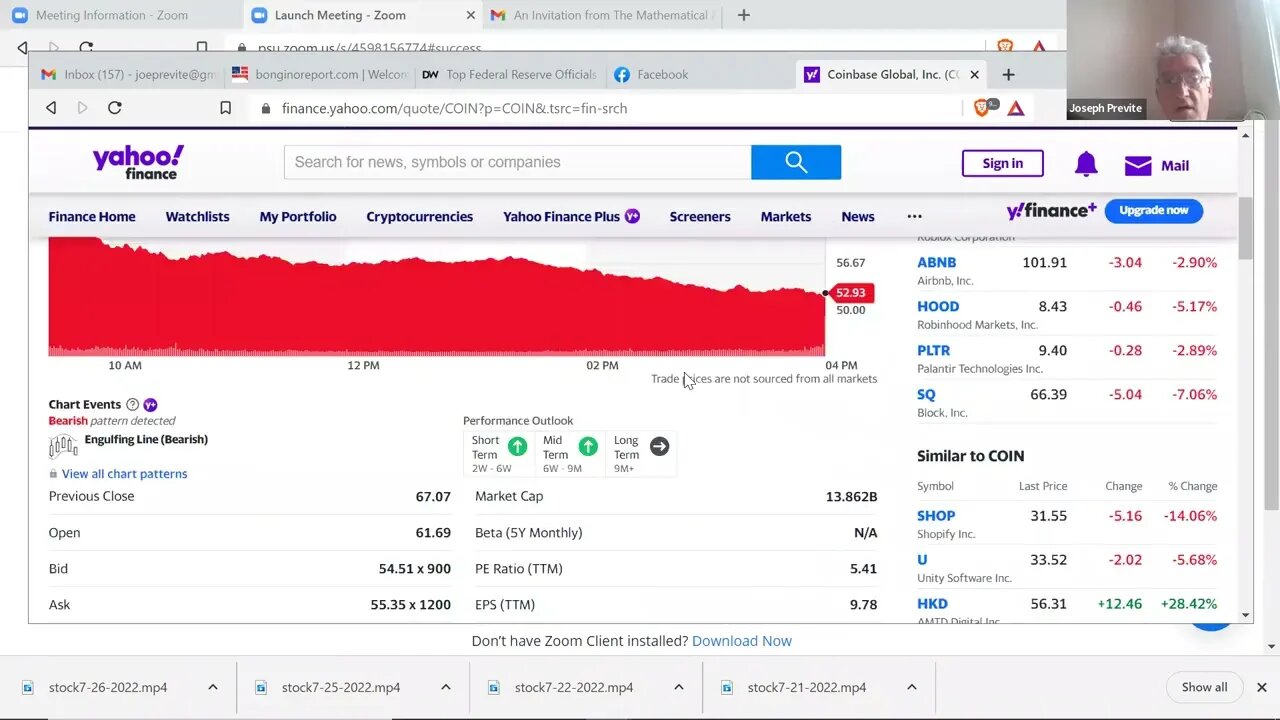Open Markets navigation item
The width and height of the screenshot is (1280, 720).
point(786,216)
